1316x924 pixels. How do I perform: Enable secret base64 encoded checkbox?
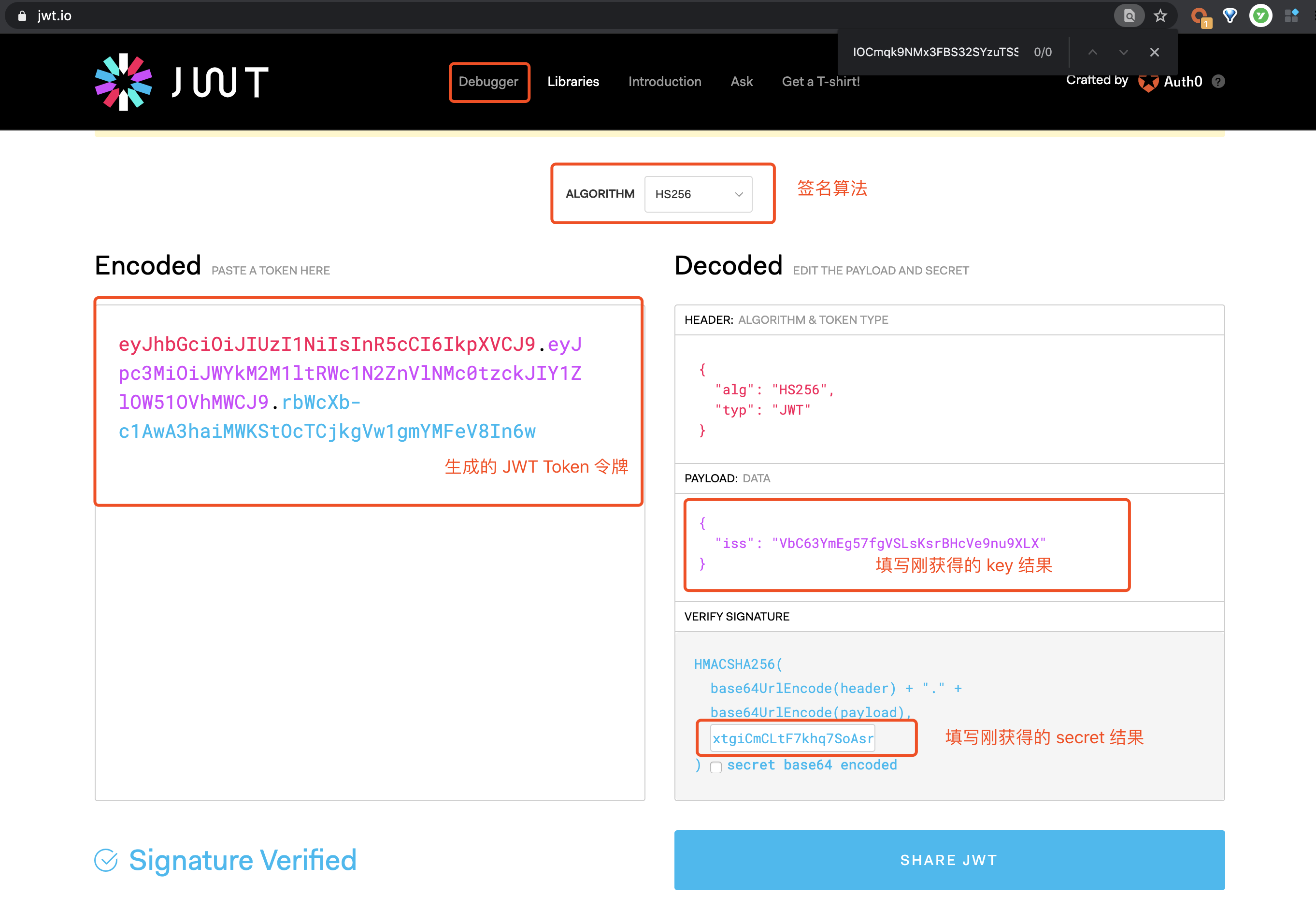pyautogui.click(x=716, y=767)
